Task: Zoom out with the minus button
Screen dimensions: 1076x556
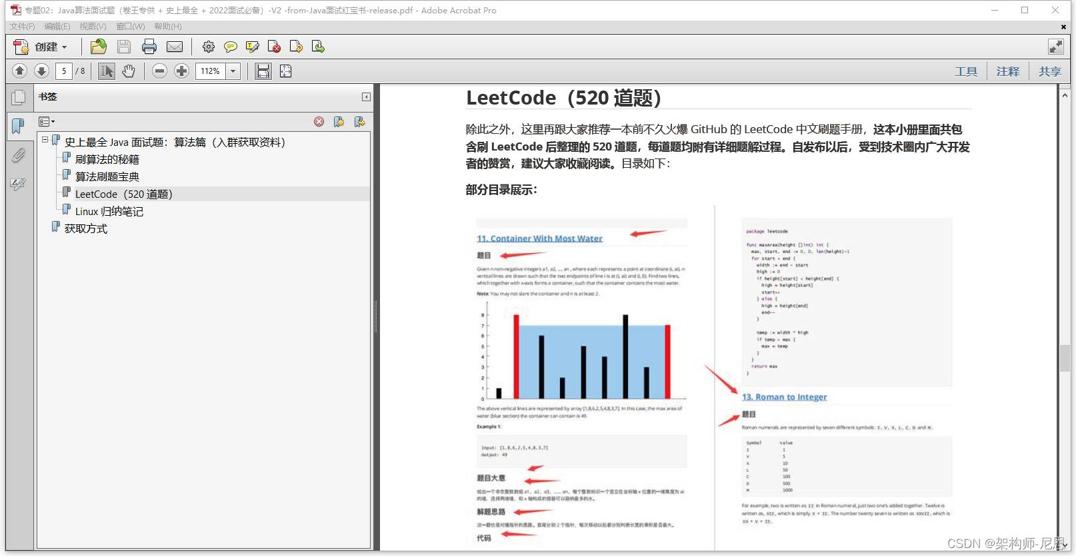Action: click(160, 71)
